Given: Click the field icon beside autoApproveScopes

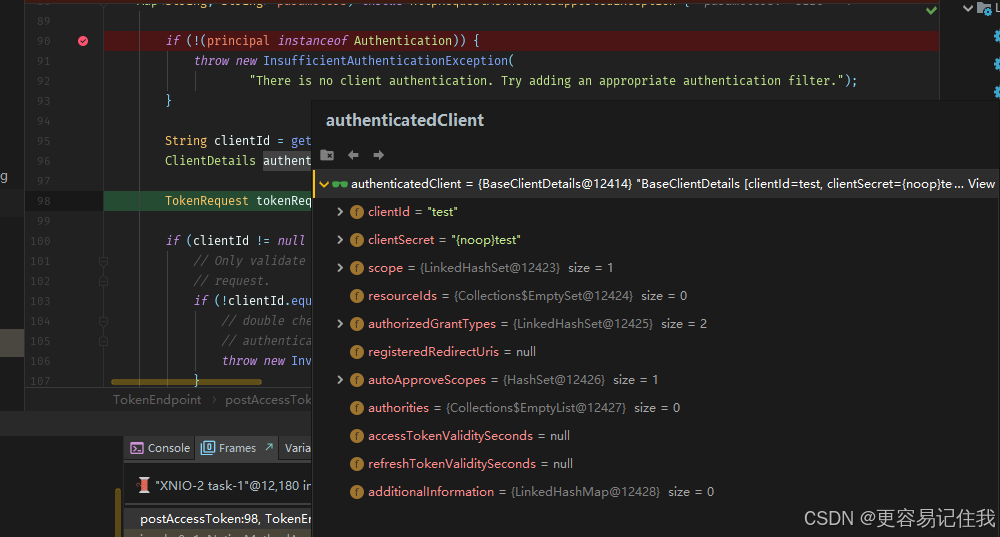Looking at the screenshot, I should (x=357, y=380).
